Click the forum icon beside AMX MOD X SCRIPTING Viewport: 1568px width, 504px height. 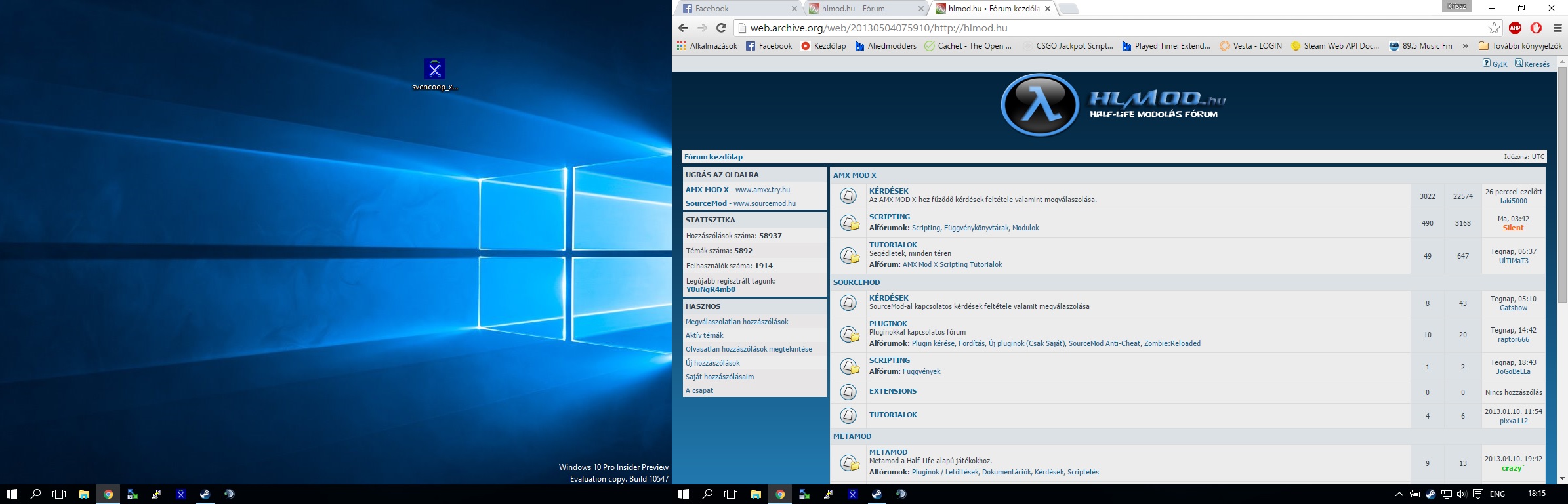(x=849, y=223)
